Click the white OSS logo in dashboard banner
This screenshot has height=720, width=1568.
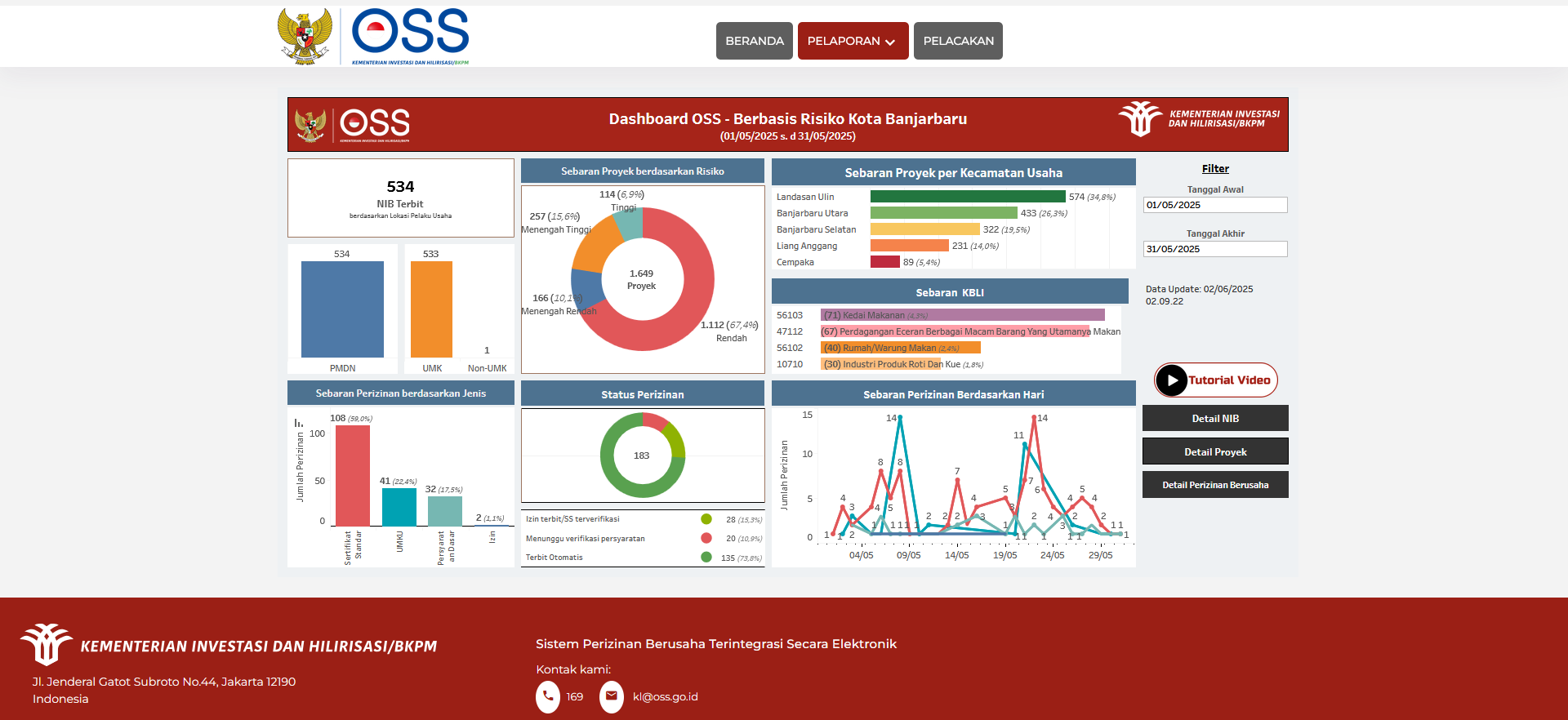click(x=375, y=124)
